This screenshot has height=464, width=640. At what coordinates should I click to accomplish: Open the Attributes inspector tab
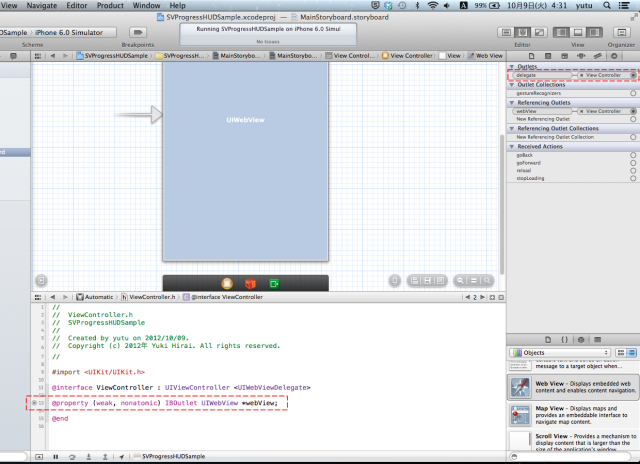[x=581, y=56]
